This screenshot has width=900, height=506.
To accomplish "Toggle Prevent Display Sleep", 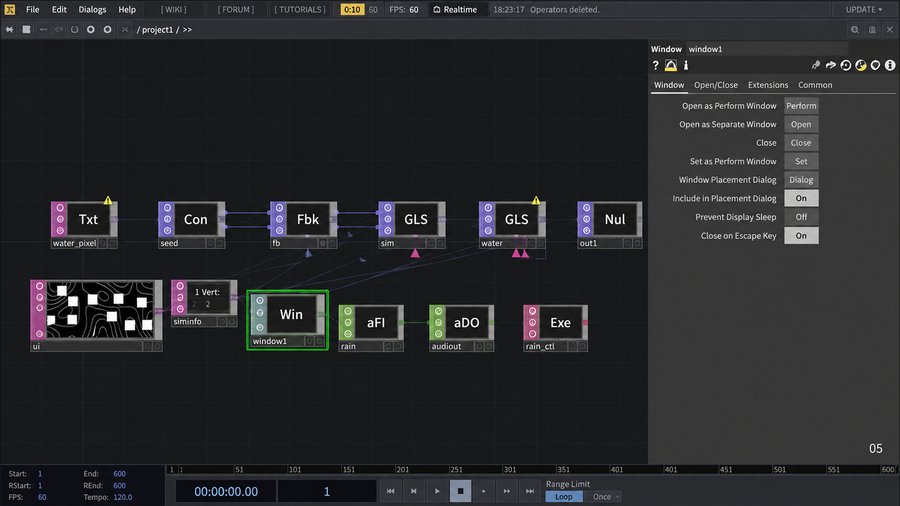I will pyautogui.click(x=801, y=217).
